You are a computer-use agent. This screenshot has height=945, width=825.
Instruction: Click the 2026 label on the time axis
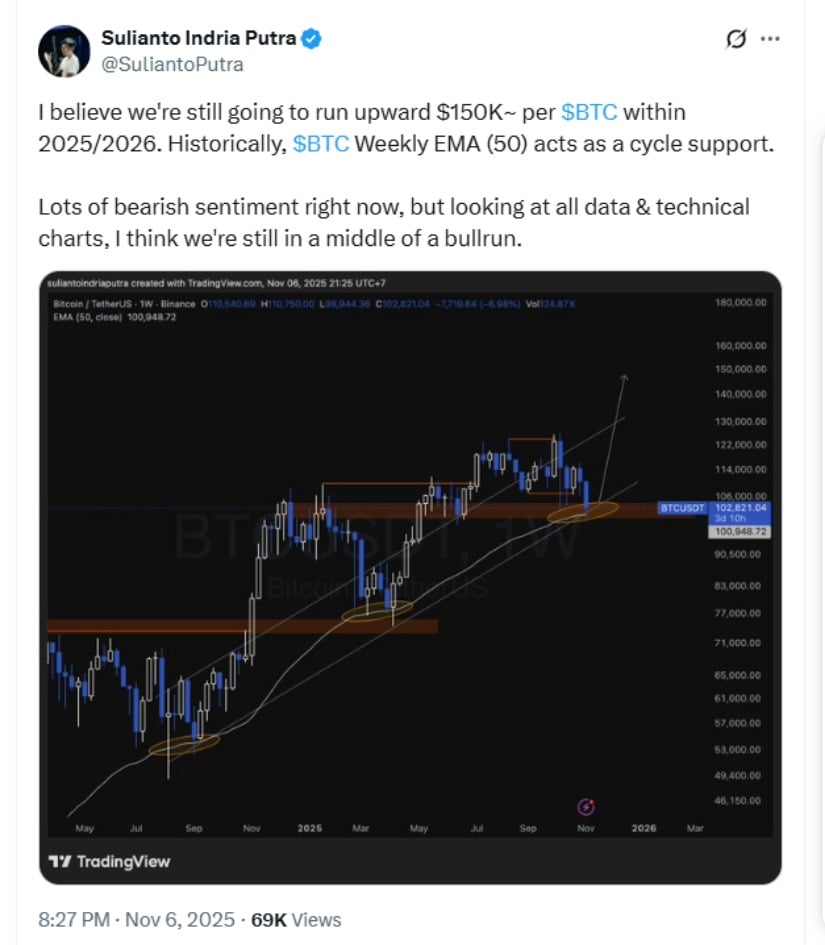644,829
